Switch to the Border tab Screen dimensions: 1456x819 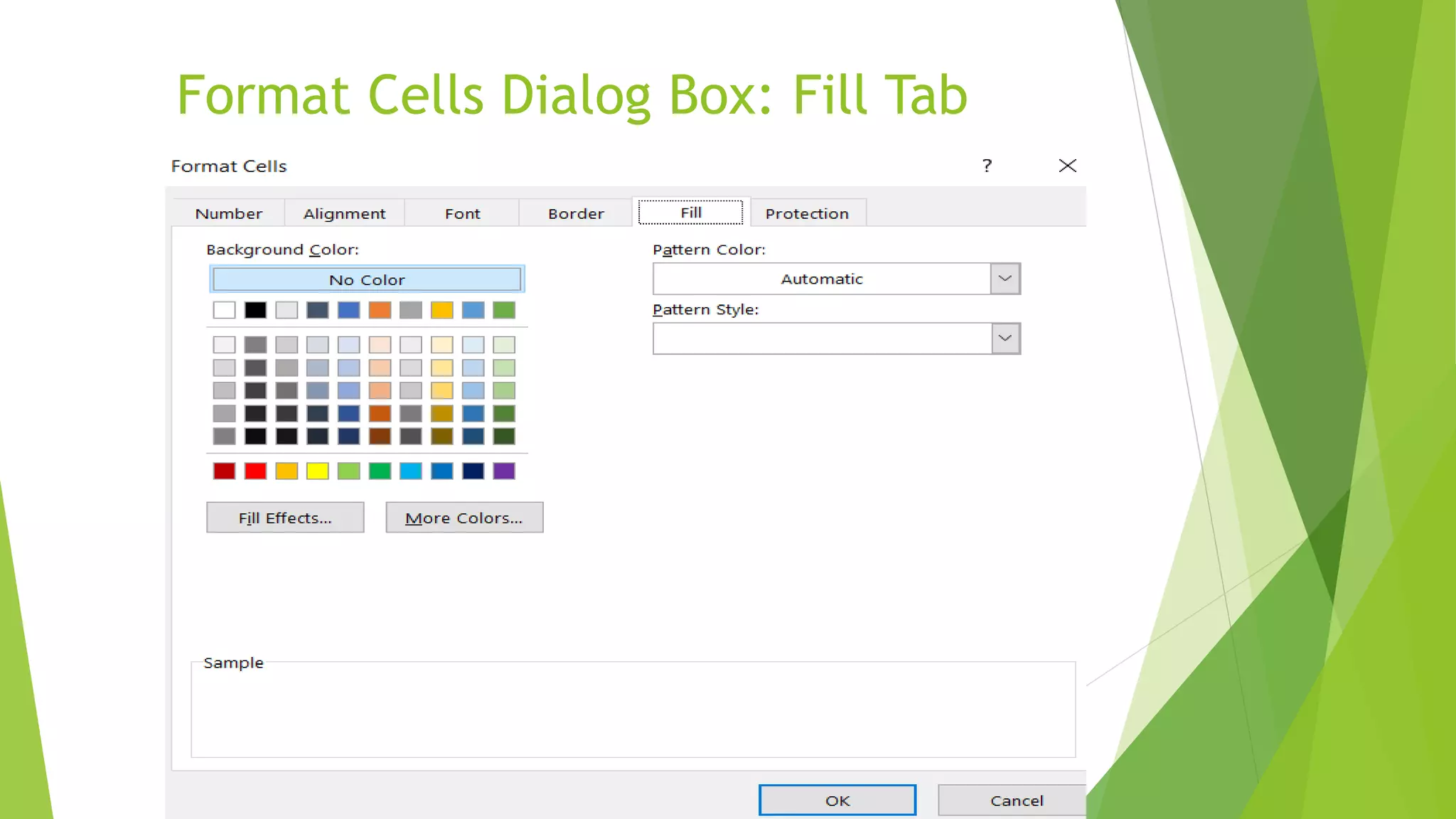[x=576, y=213]
